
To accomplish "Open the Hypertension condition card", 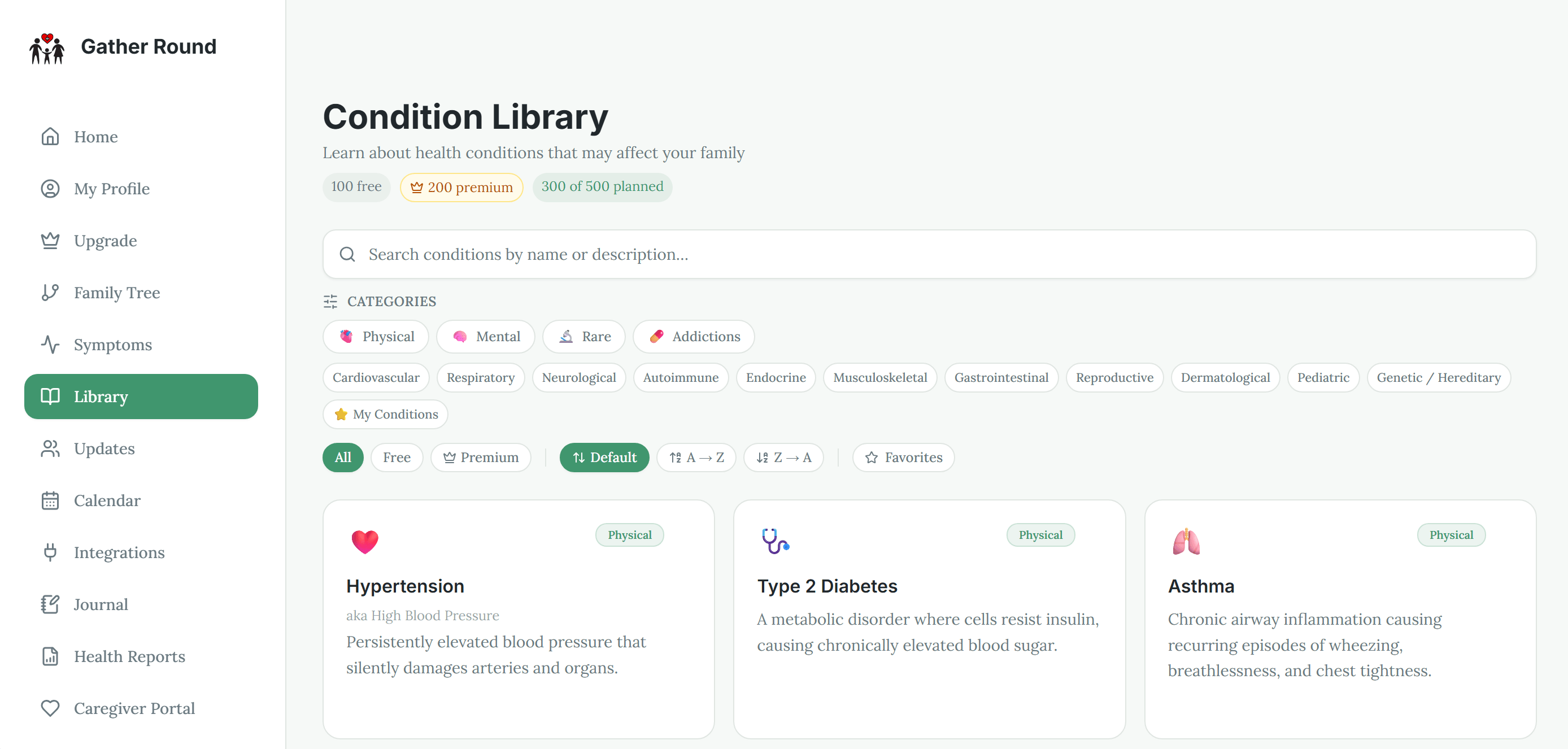I will [518, 619].
